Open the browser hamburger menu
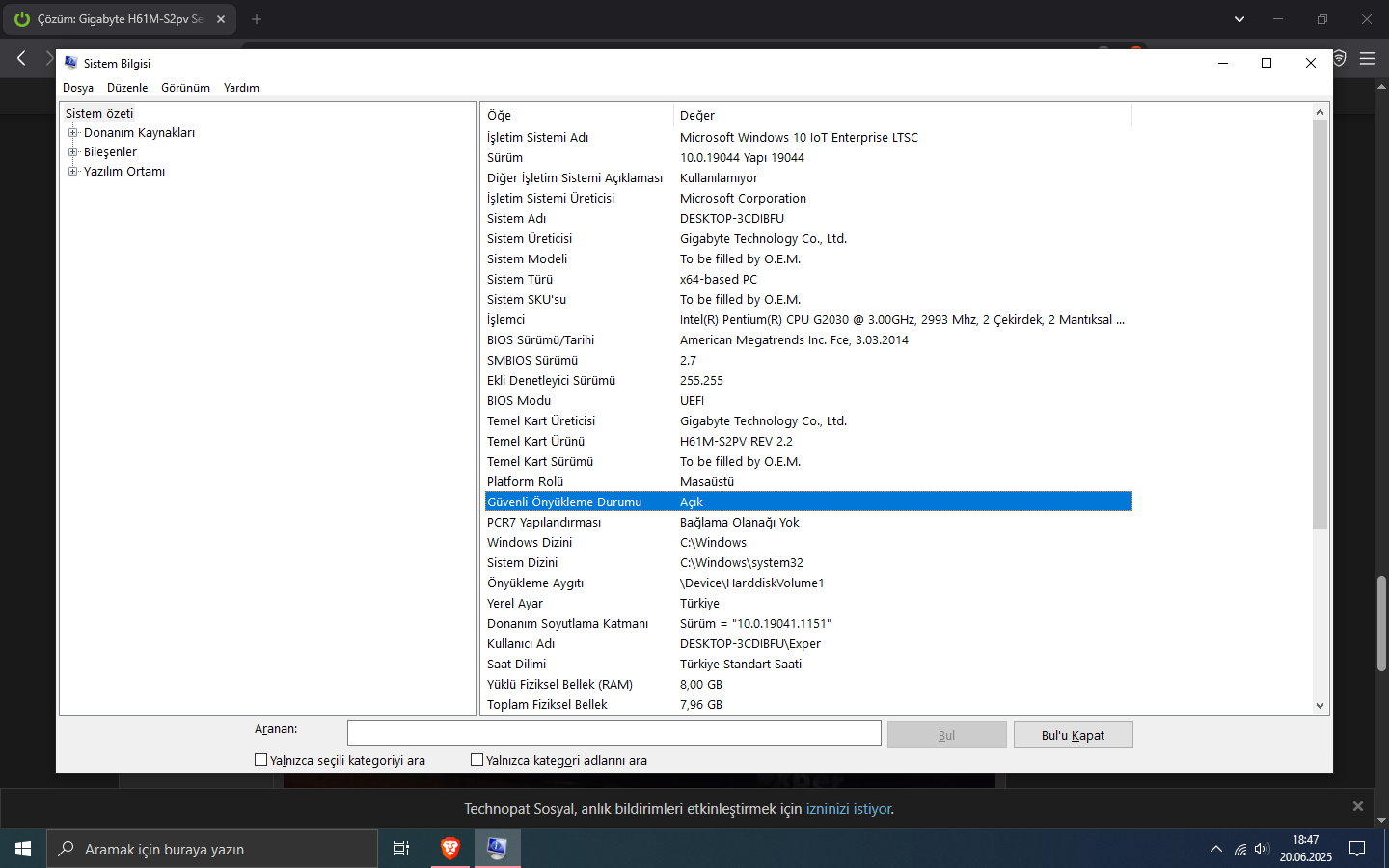 (x=1368, y=59)
